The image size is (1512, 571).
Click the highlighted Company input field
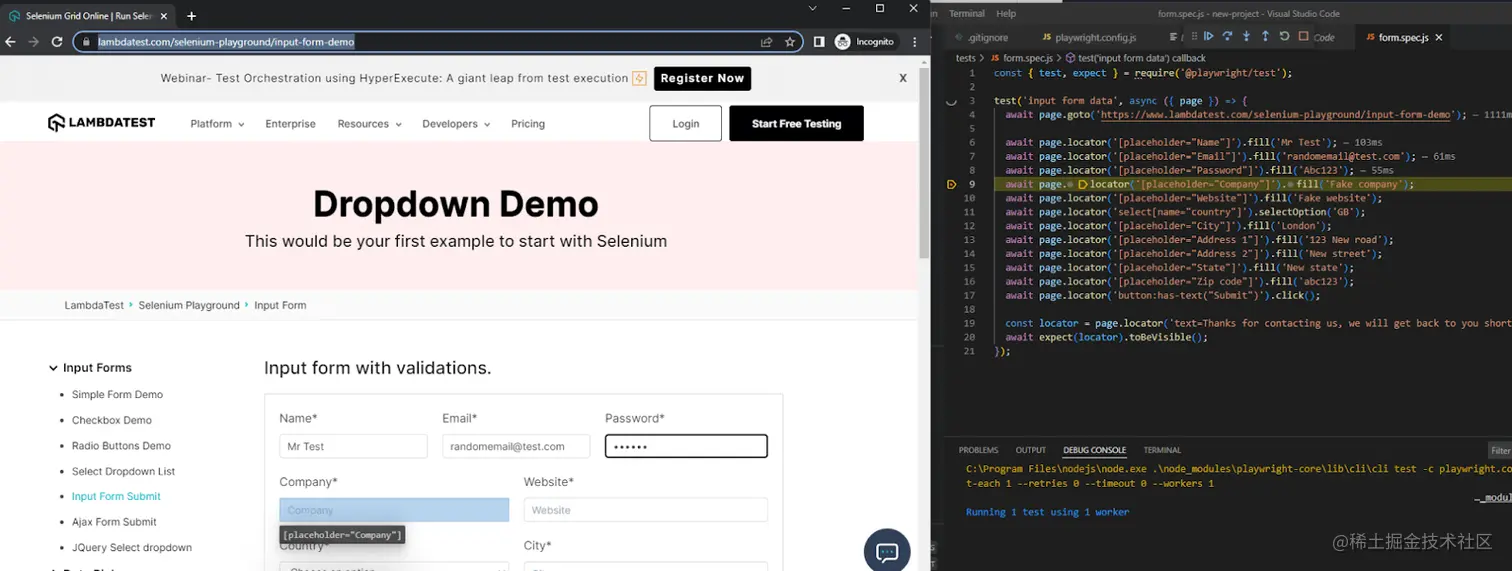click(x=394, y=510)
